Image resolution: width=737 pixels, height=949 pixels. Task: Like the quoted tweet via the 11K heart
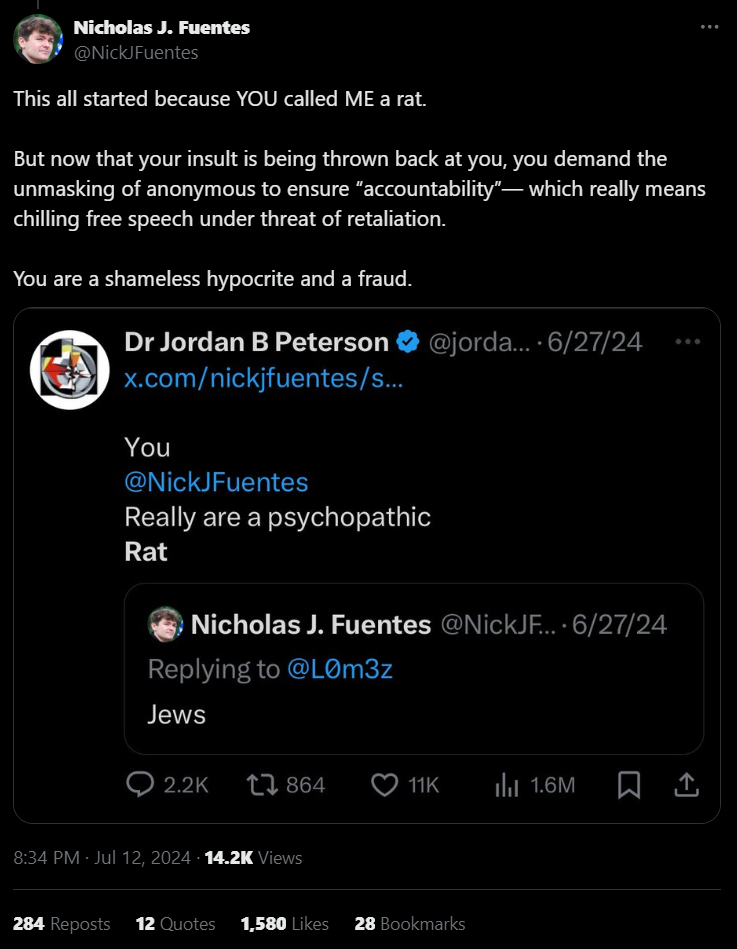coord(384,785)
